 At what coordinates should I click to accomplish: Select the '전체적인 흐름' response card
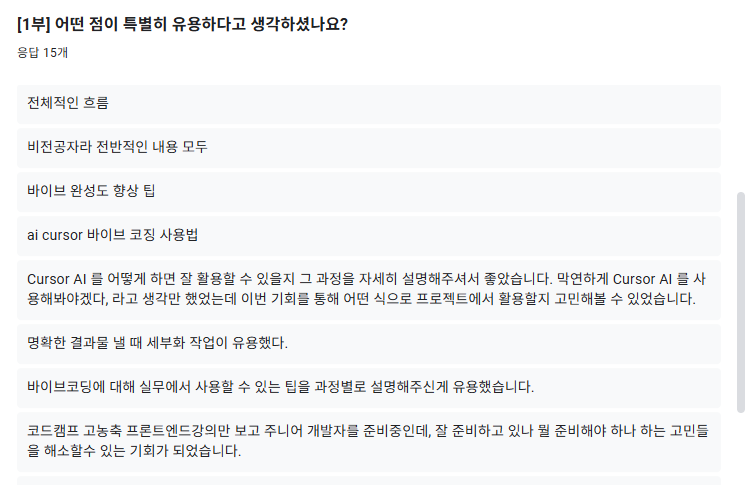pos(369,104)
